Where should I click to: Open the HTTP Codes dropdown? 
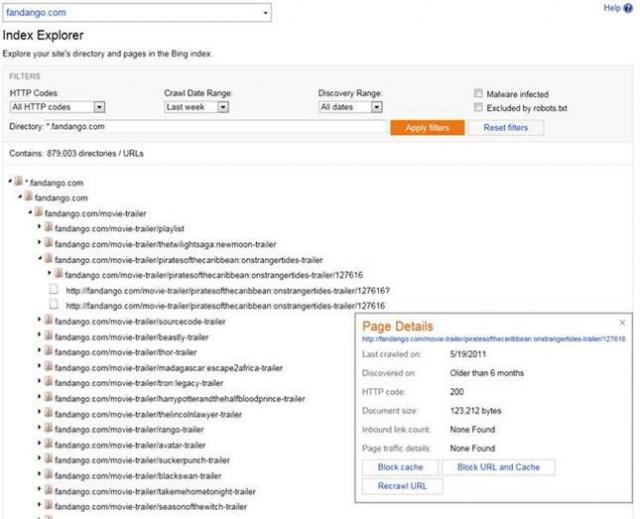58,107
